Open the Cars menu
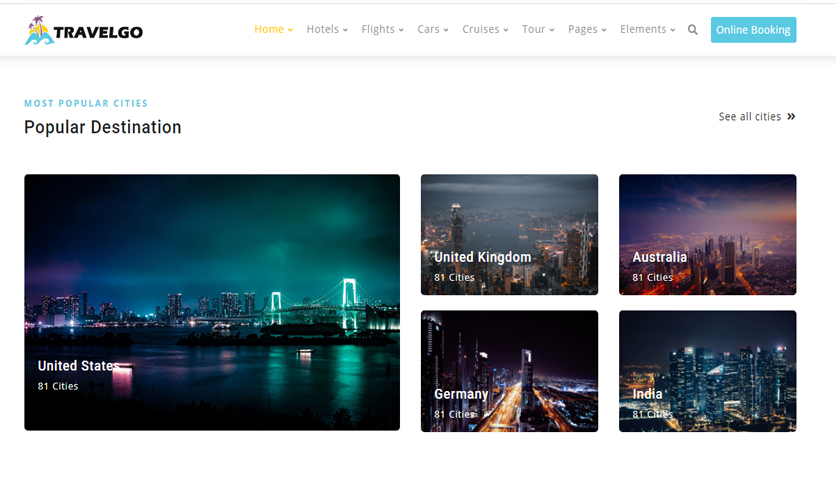Viewport: 836px width, 484px height. click(432, 29)
